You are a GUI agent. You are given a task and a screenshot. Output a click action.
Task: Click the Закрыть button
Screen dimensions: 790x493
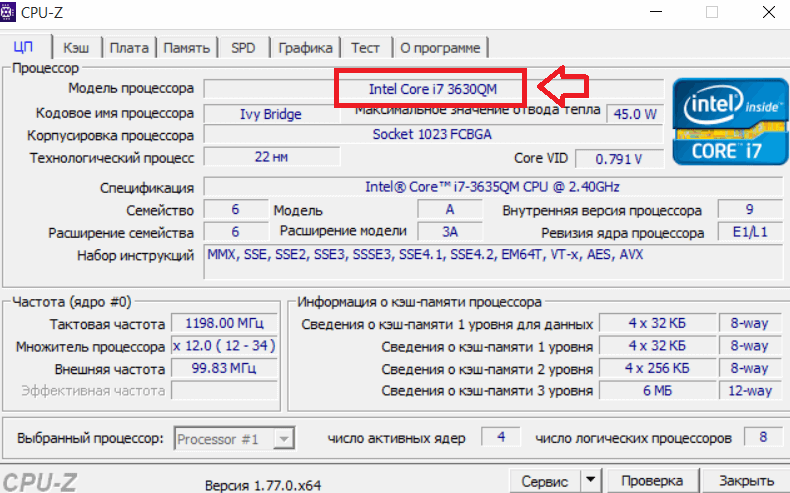pyautogui.click(x=746, y=481)
